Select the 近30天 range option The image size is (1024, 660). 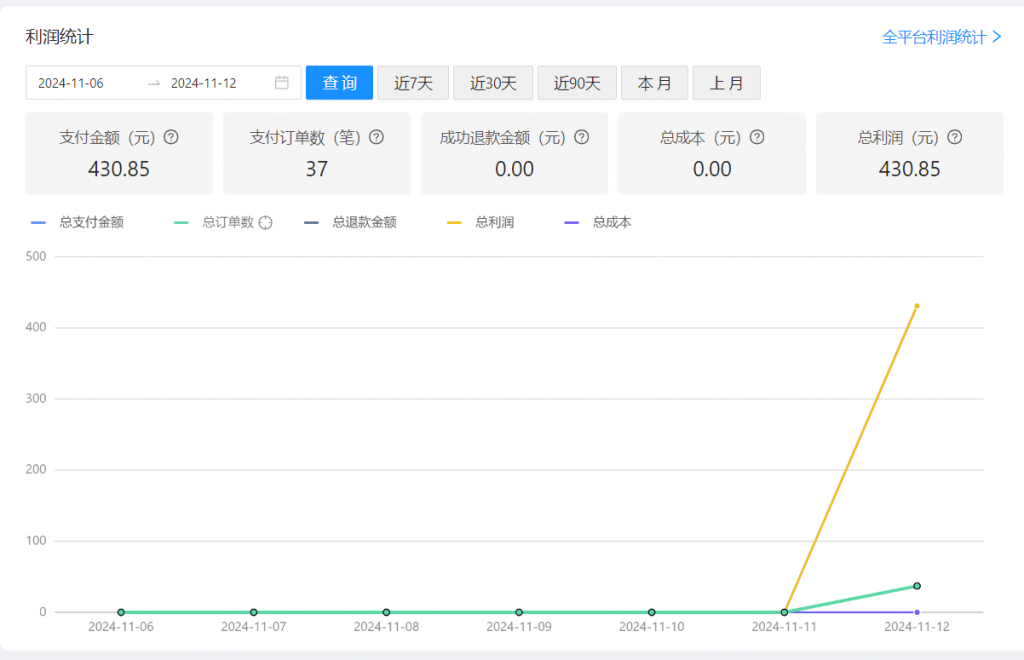click(x=493, y=83)
